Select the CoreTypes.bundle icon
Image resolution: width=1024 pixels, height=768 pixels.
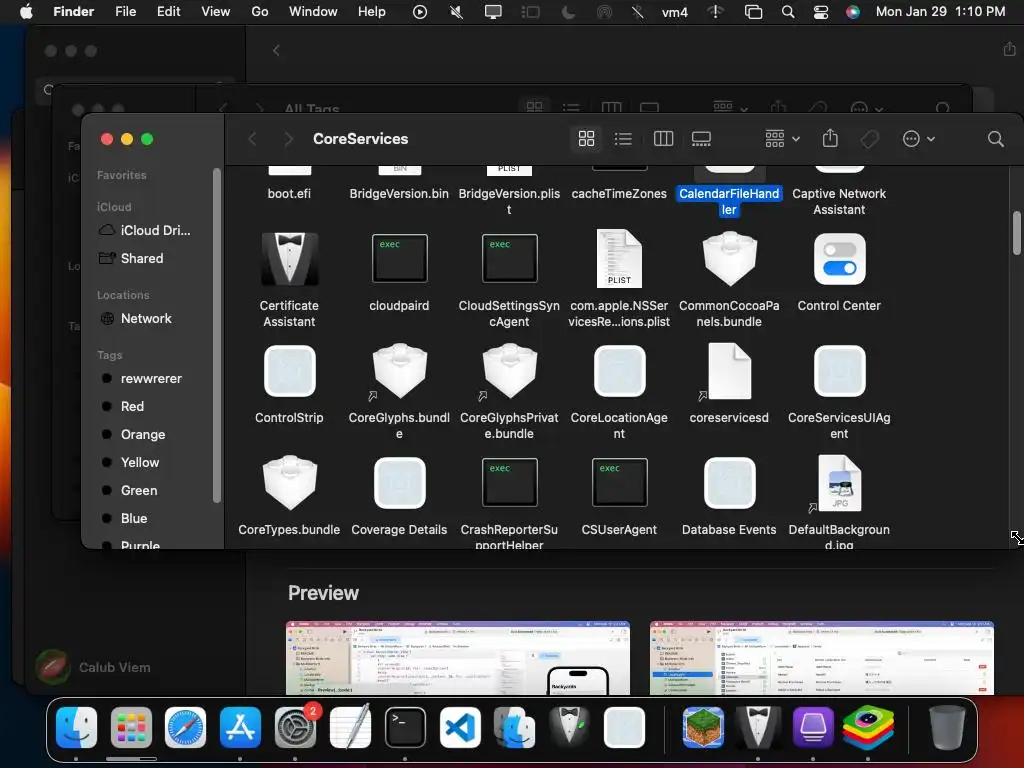click(289, 483)
